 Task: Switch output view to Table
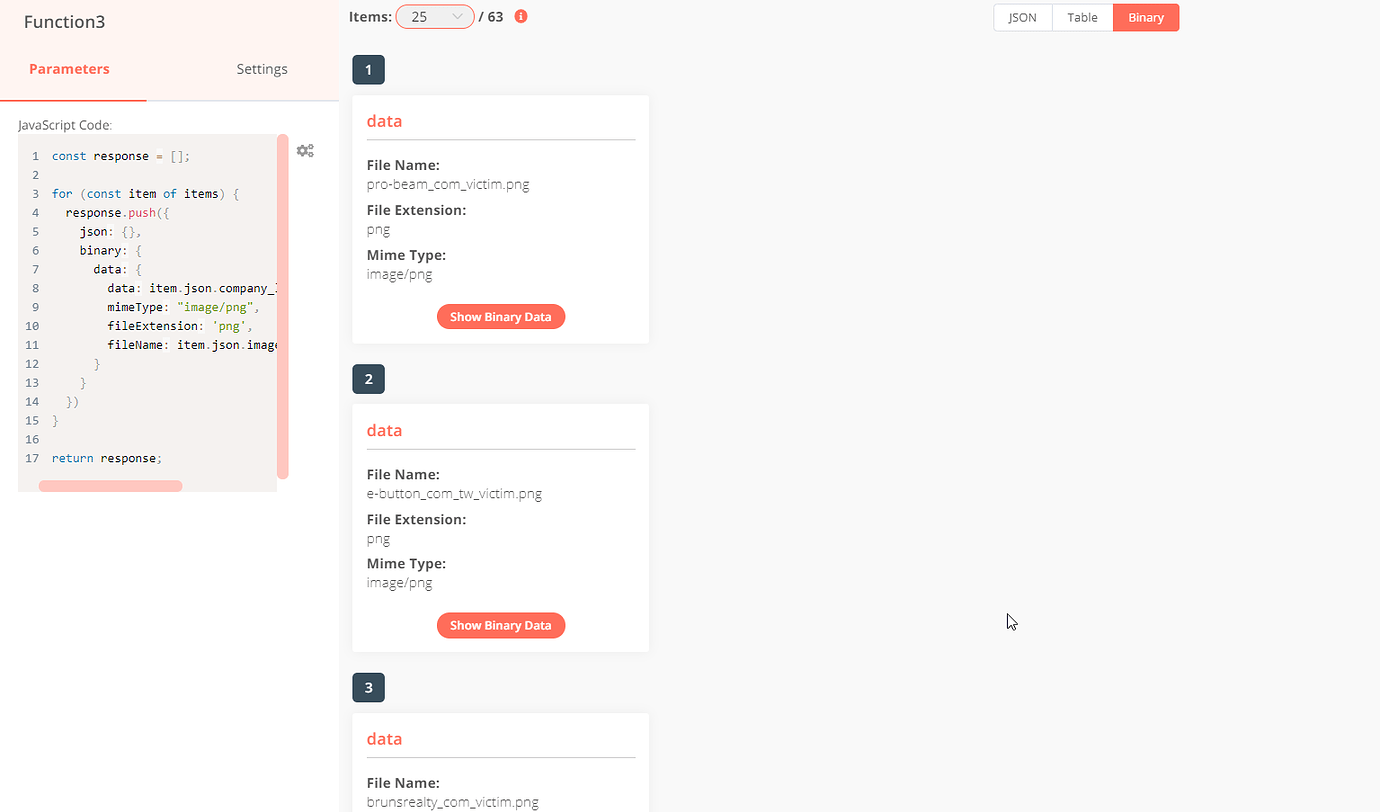click(1083, 18)
